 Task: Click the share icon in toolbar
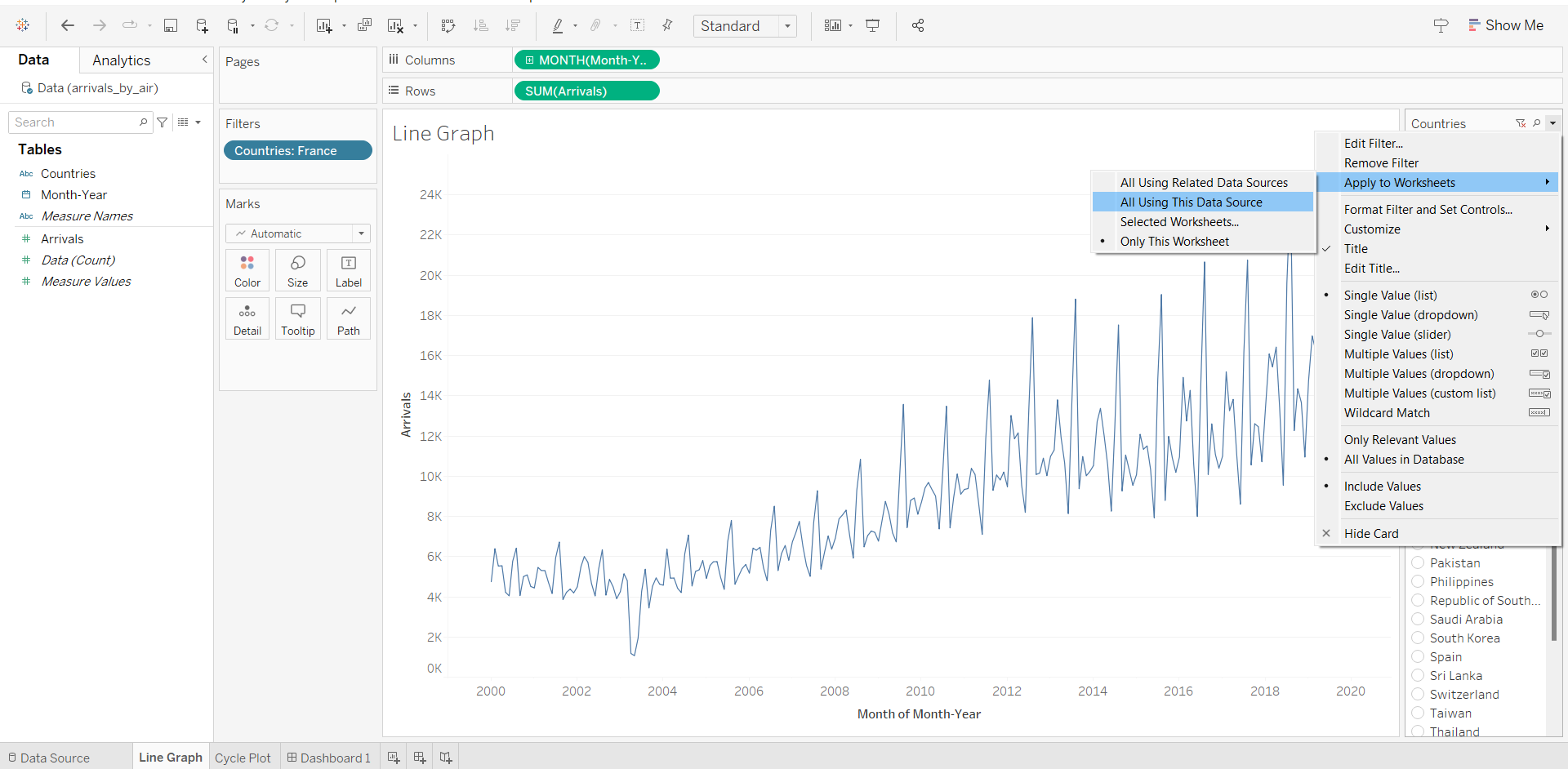point(918,26)
